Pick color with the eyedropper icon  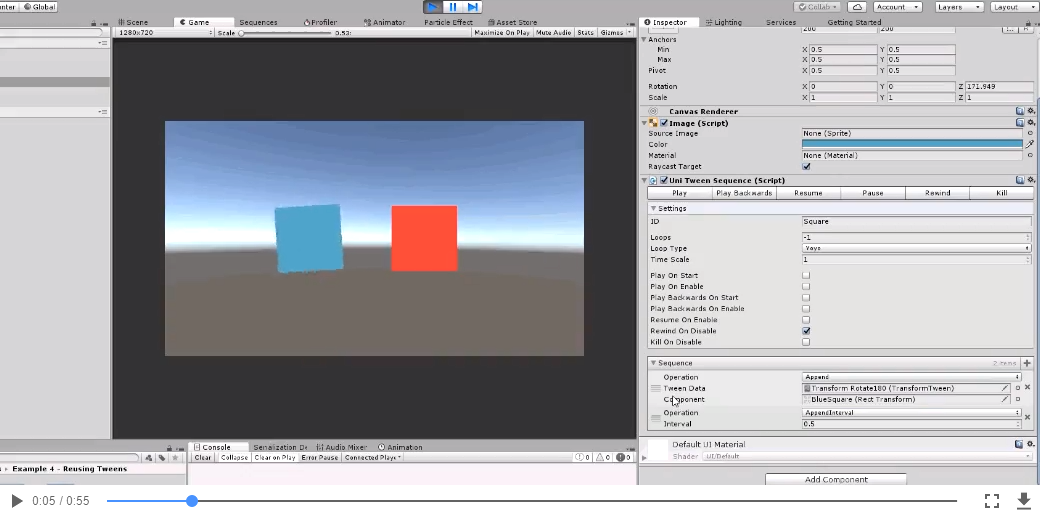point(1030,144)
